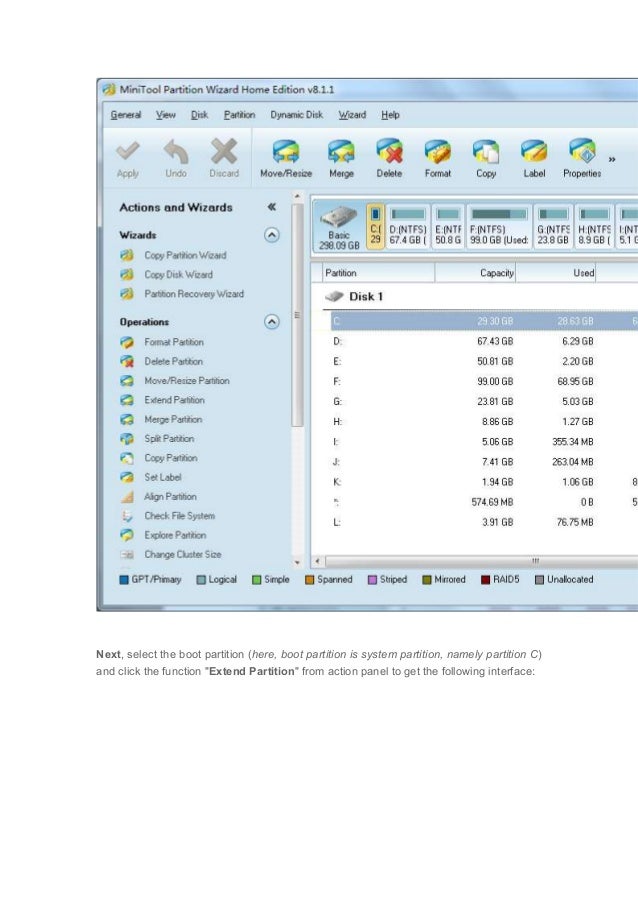This screenshot has width=638, height=903.
Task: Select D:(NTFS) block in disk map
Action: (408, 226)
